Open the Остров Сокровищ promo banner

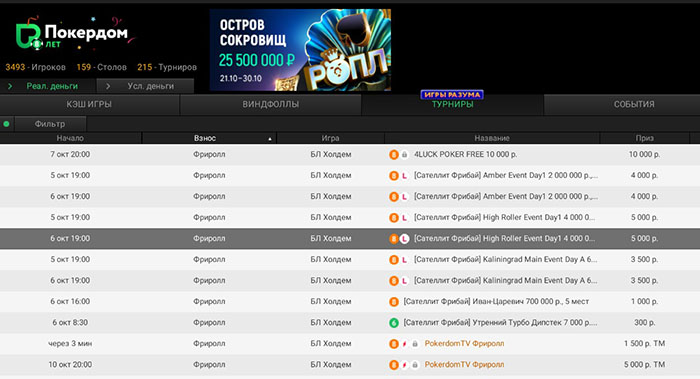point(300,50)
